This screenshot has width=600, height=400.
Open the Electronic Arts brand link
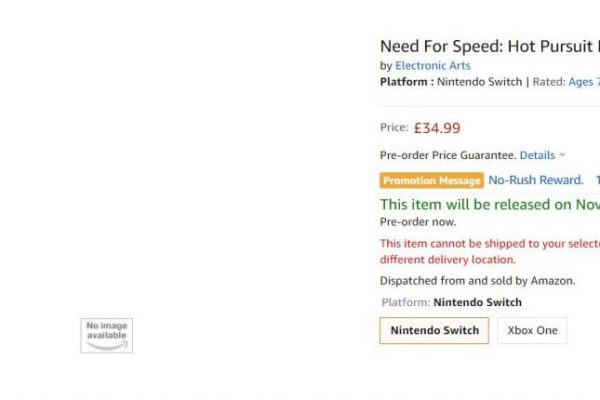click(x=433, y=66)
